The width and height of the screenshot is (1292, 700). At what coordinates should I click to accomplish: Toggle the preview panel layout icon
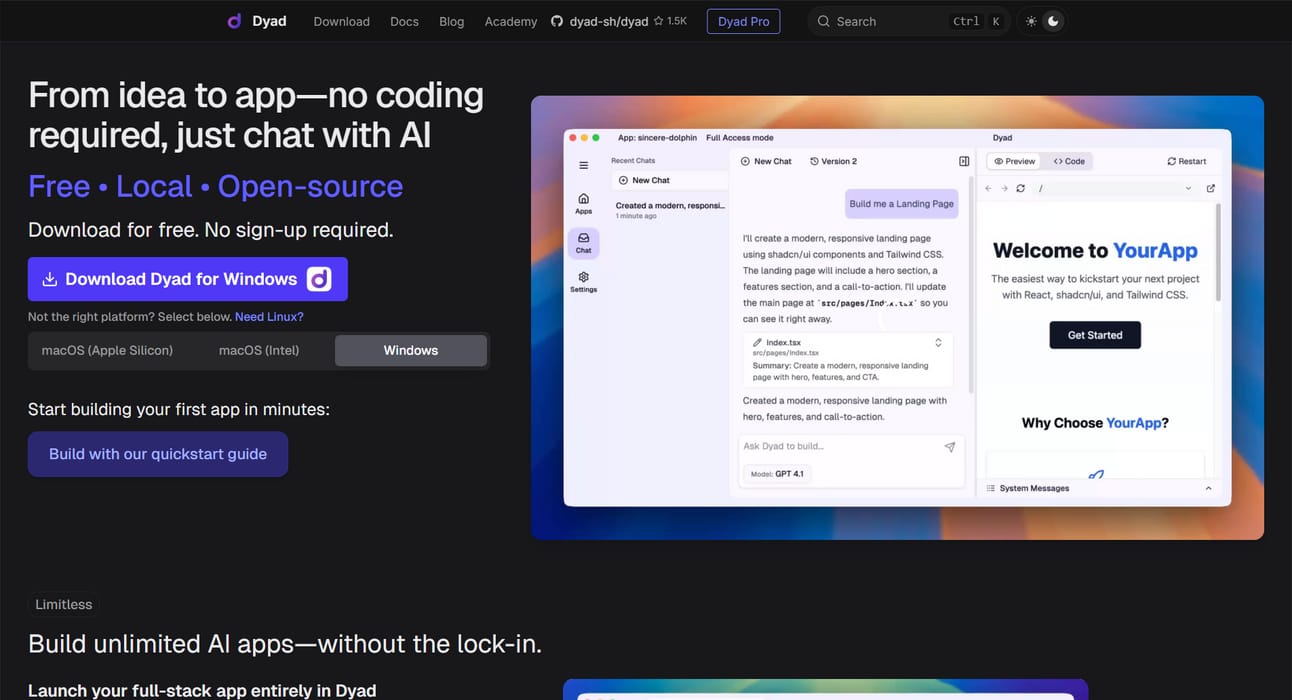964,161
